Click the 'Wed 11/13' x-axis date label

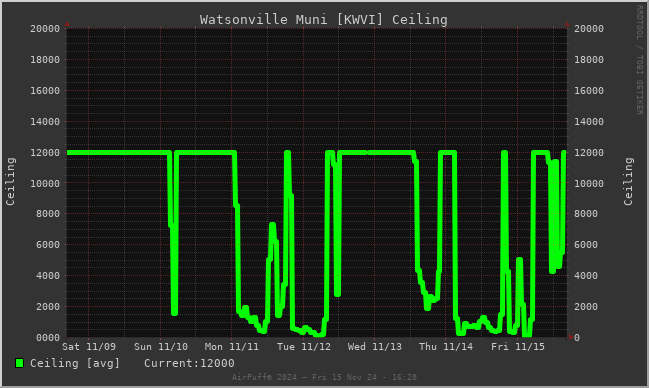click(x=375, y=347)
